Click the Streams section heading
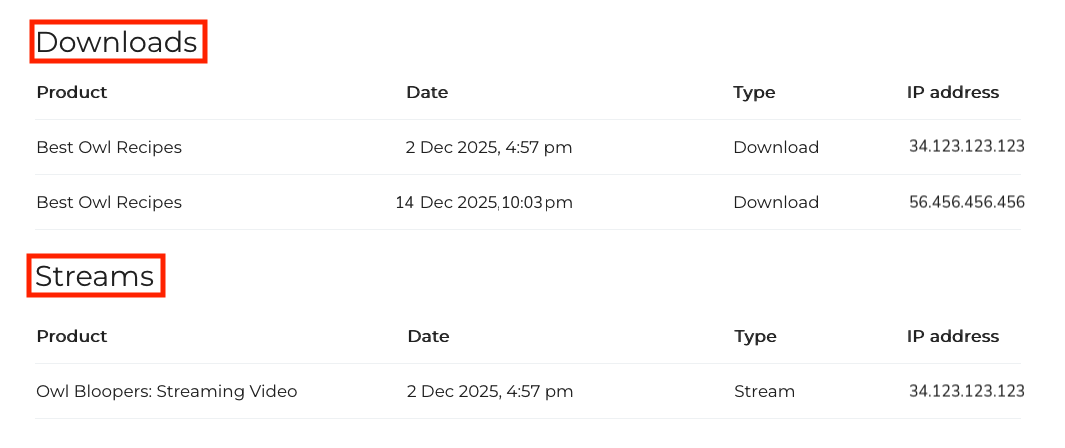 tap(95, 276)
